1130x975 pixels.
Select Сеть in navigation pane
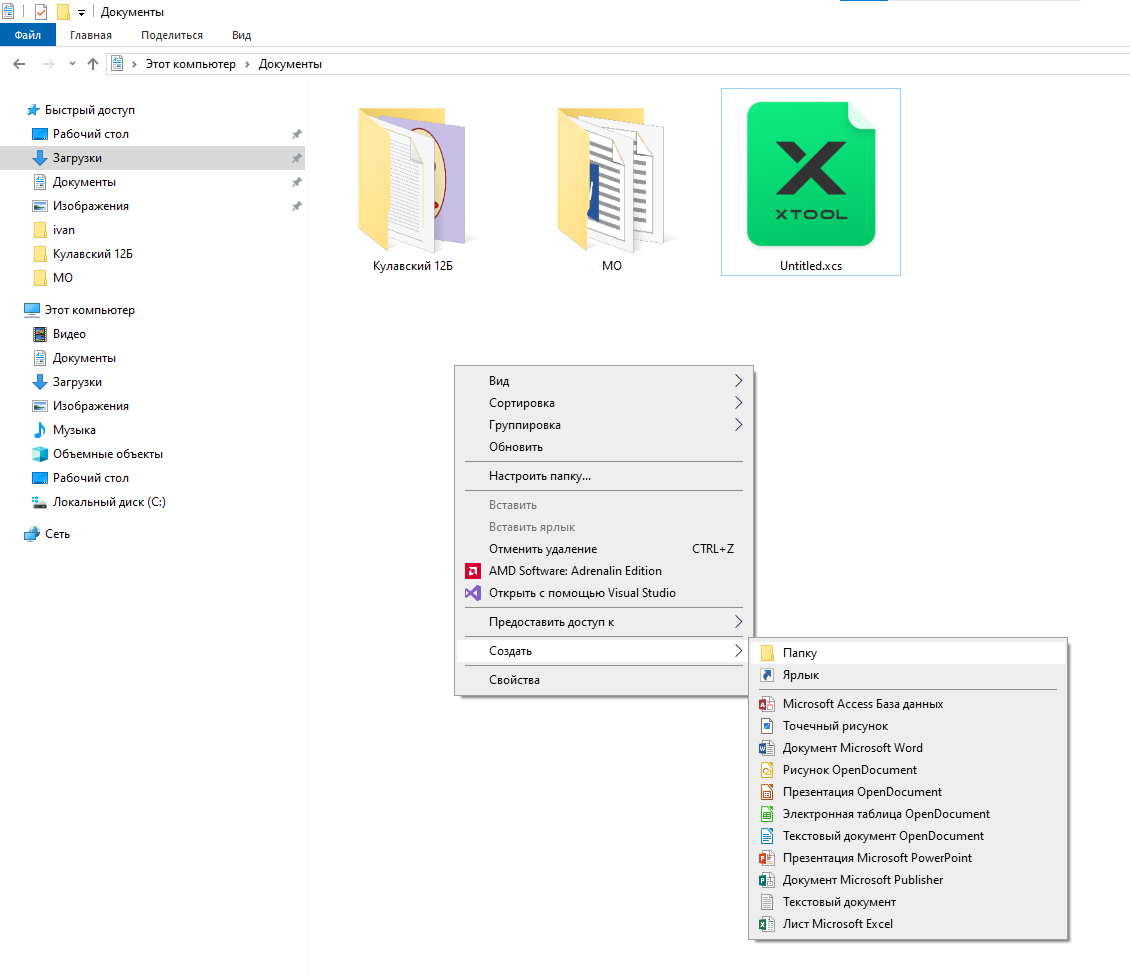pyautogui.click(x=57, y=534)
